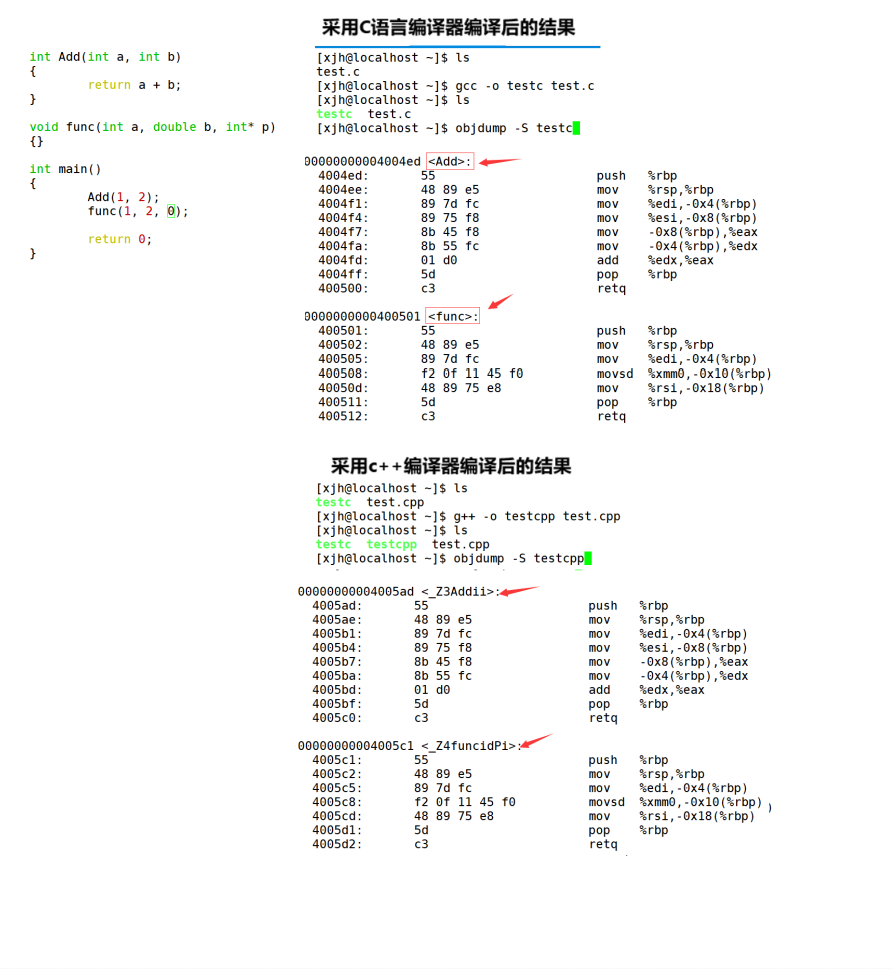This screenshot has height=969, width=894.
Task: Click the statement return a + b;
Action: (134, 85)
